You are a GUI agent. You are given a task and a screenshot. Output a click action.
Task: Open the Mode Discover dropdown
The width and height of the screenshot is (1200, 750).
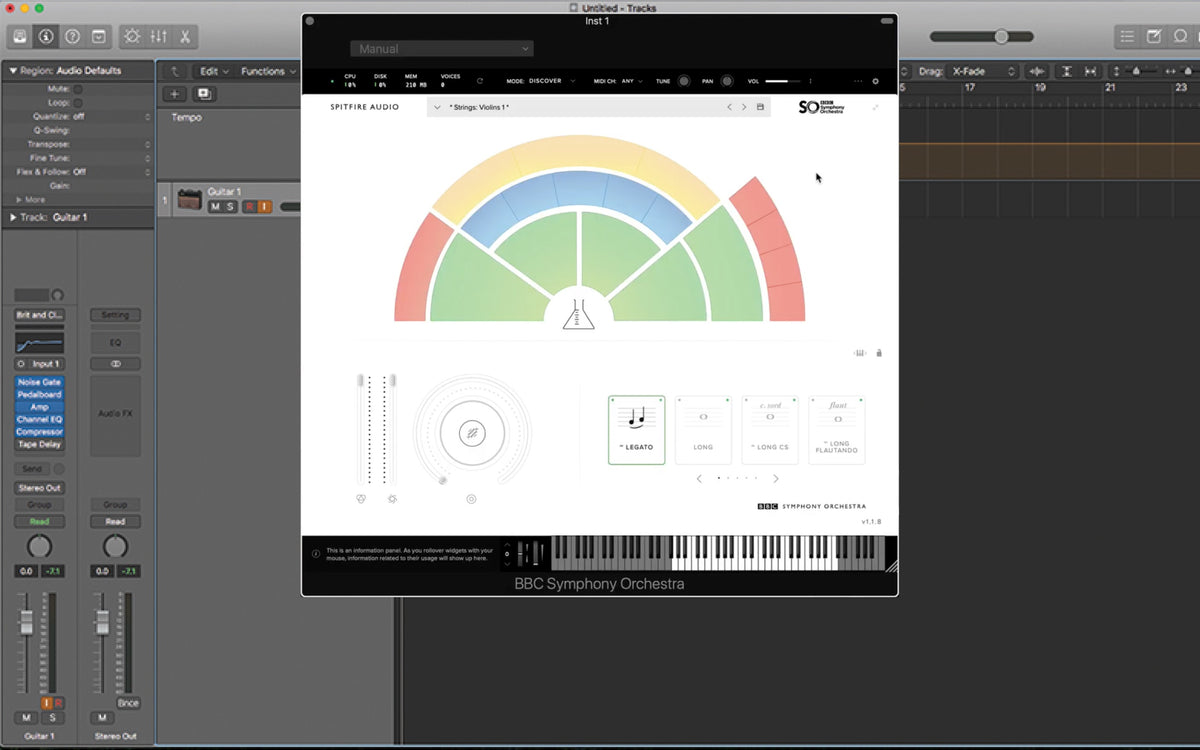tap(550, 81)
